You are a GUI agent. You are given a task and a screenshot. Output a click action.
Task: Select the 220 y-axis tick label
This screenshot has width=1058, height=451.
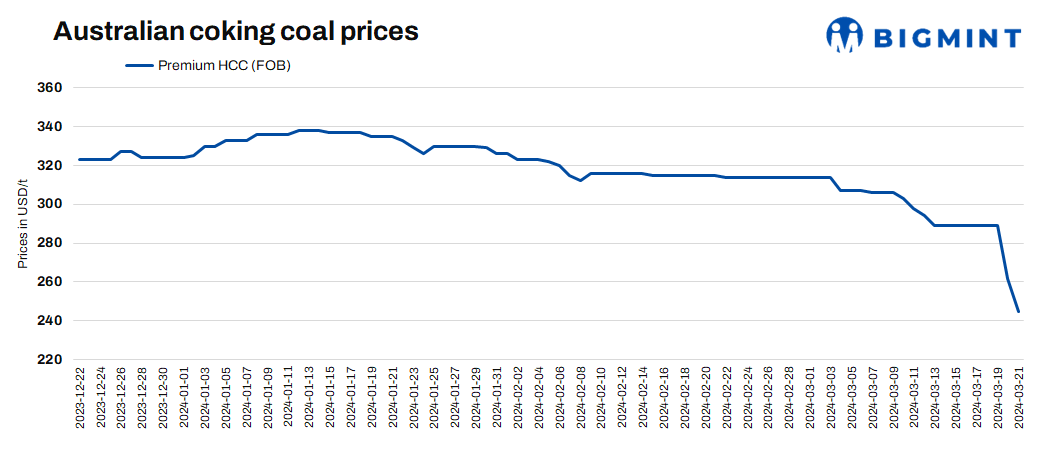pyautogui.click(x=50, y=360)
